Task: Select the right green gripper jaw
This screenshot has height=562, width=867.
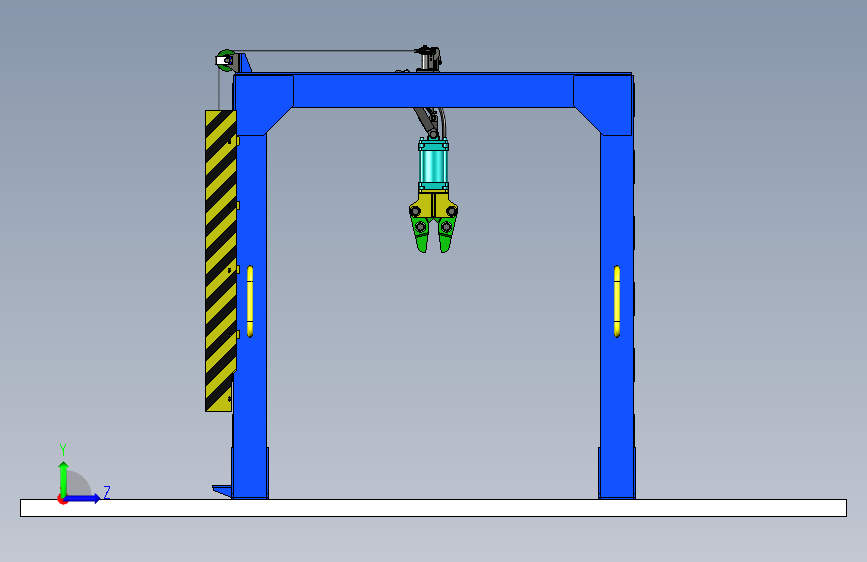Action: point(446,235)
